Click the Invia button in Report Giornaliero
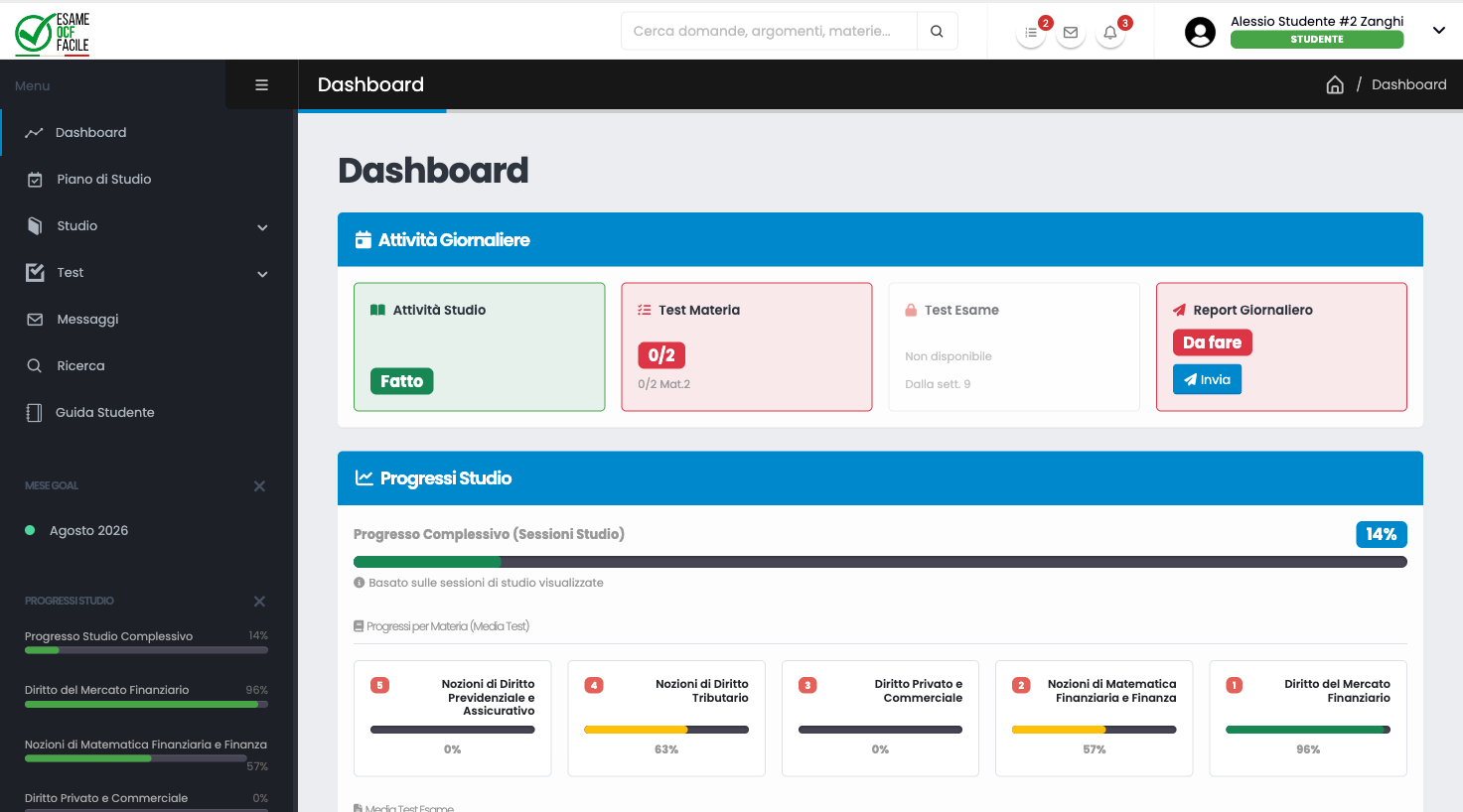Image resolution: width=1463 pixels, height=812 pixels. [x=1207, y=378]
